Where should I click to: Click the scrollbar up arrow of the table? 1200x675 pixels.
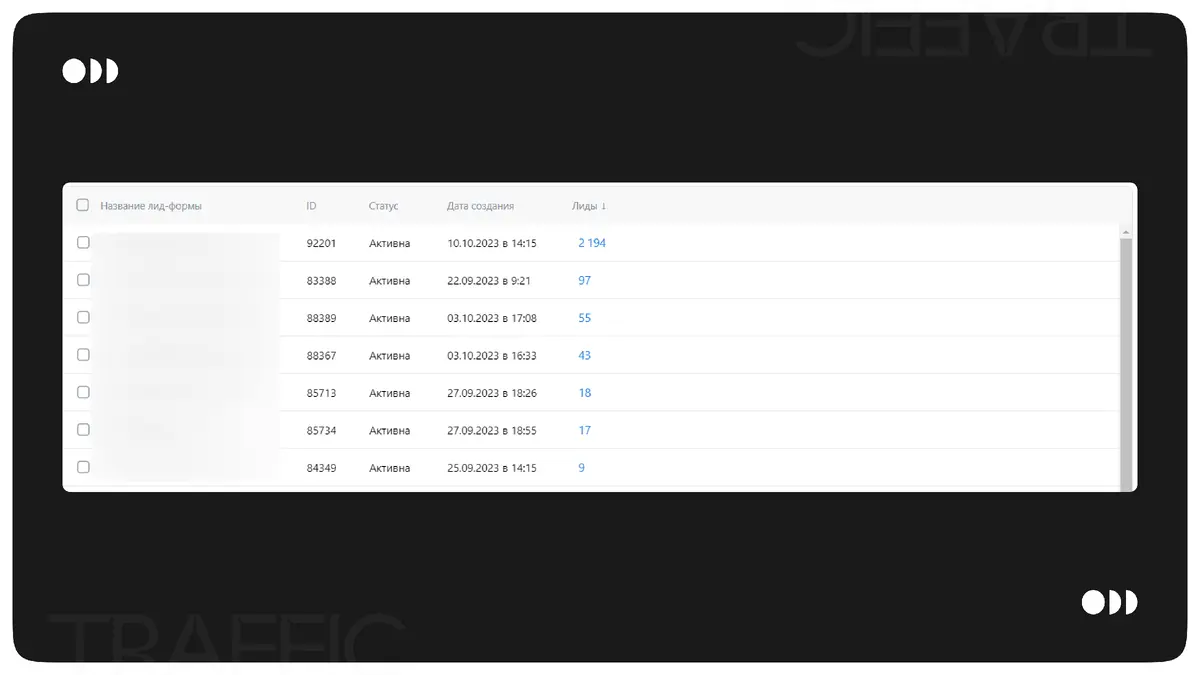1126,232
